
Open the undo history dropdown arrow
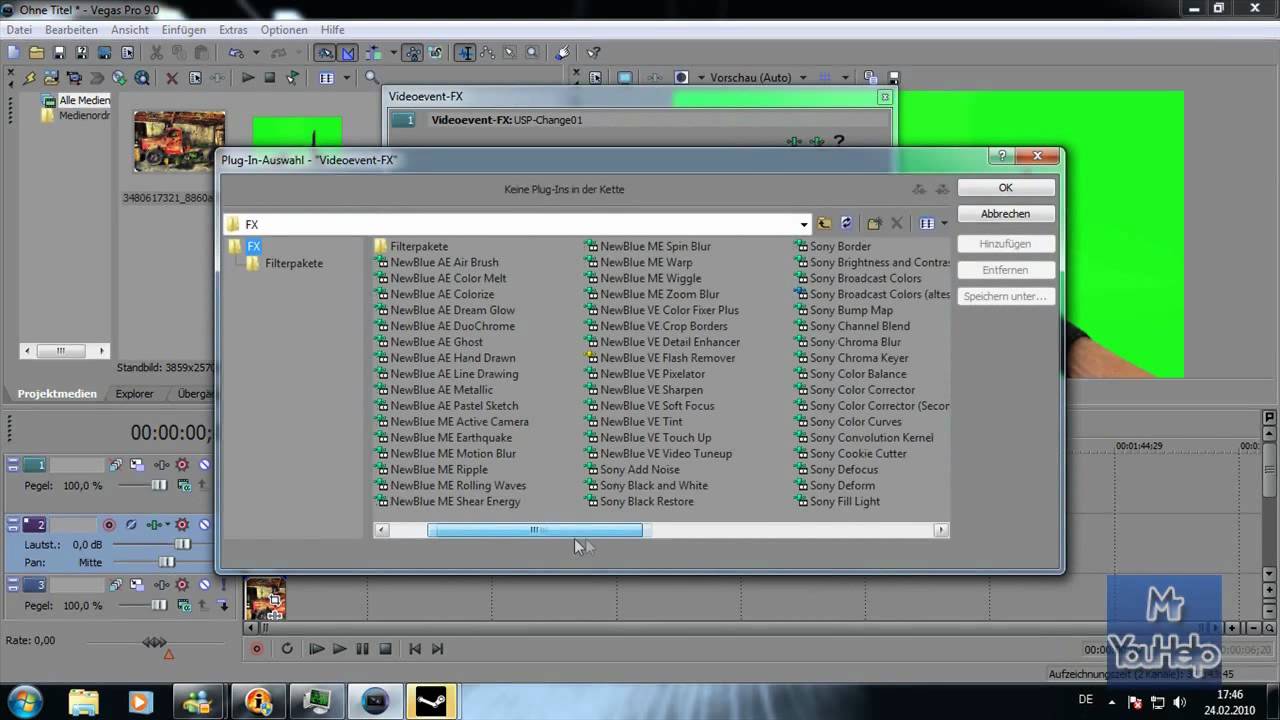[256, 53]
